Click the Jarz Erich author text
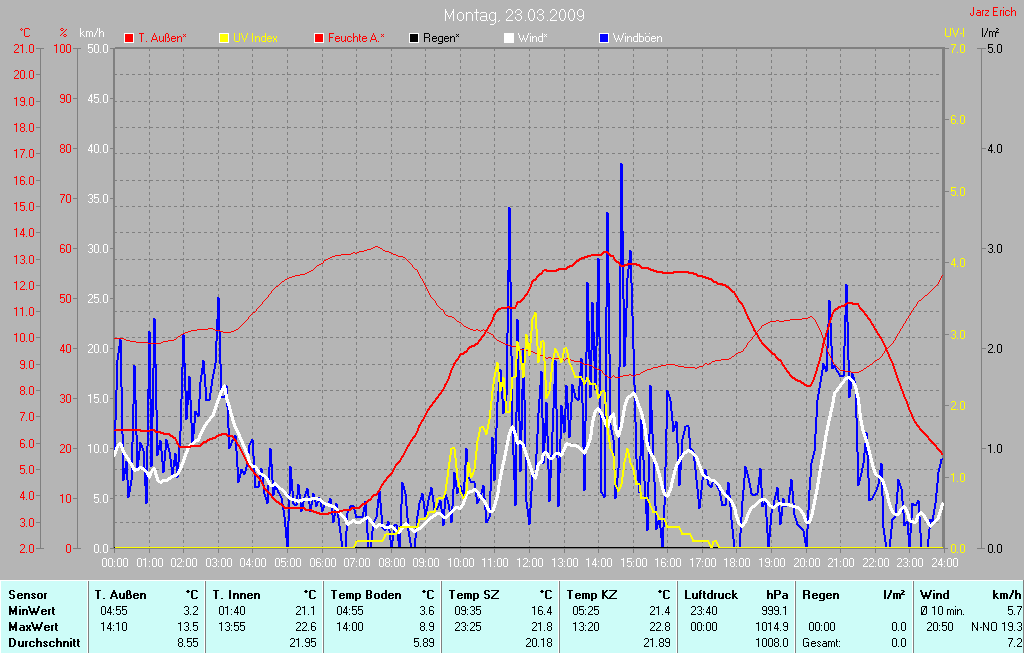Screen dimensions: 1024x653 995,14
